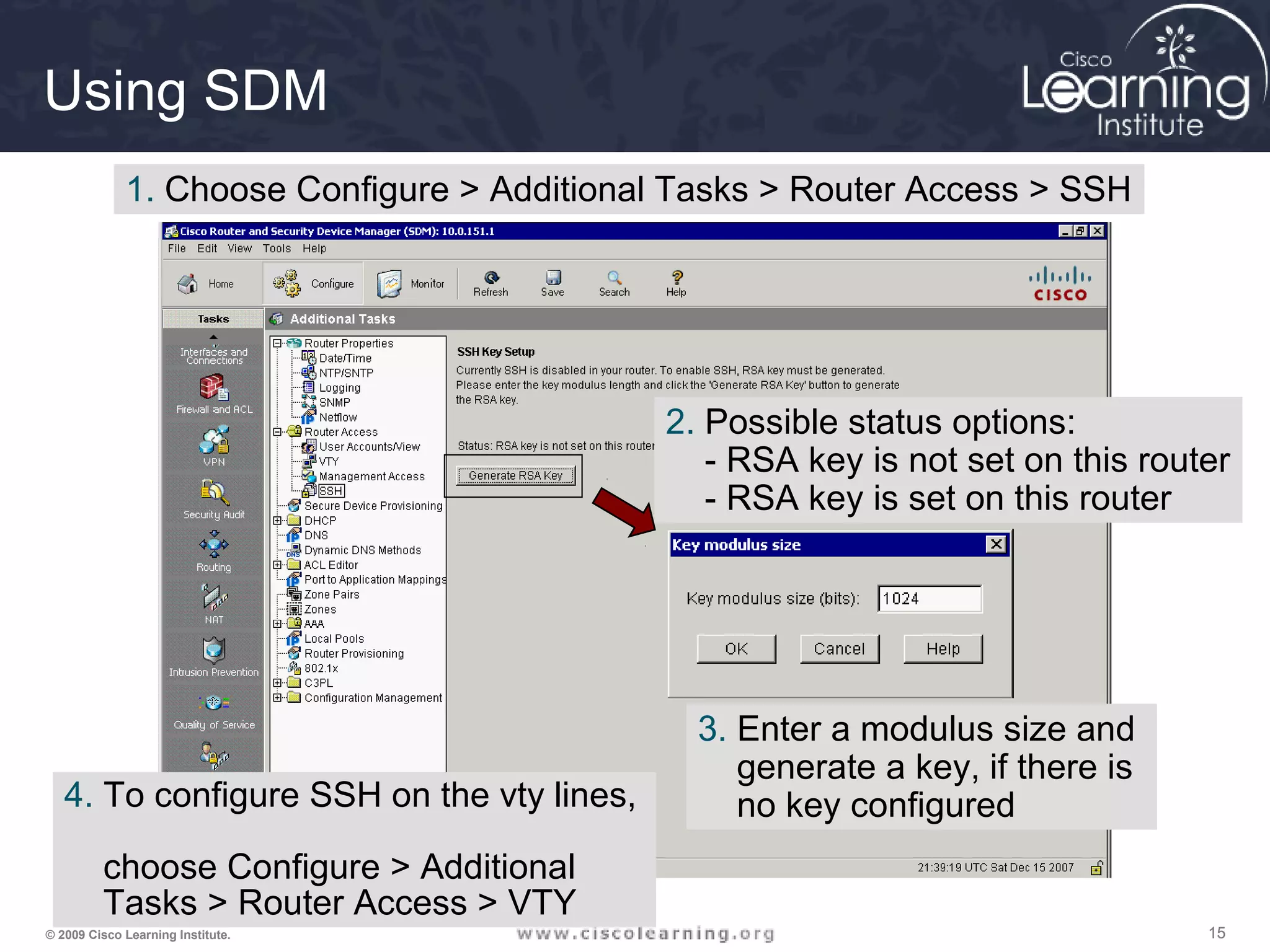1270x952 pixels.
Task: Click the padlock status bar icon
Action: tap(1096, 868)
